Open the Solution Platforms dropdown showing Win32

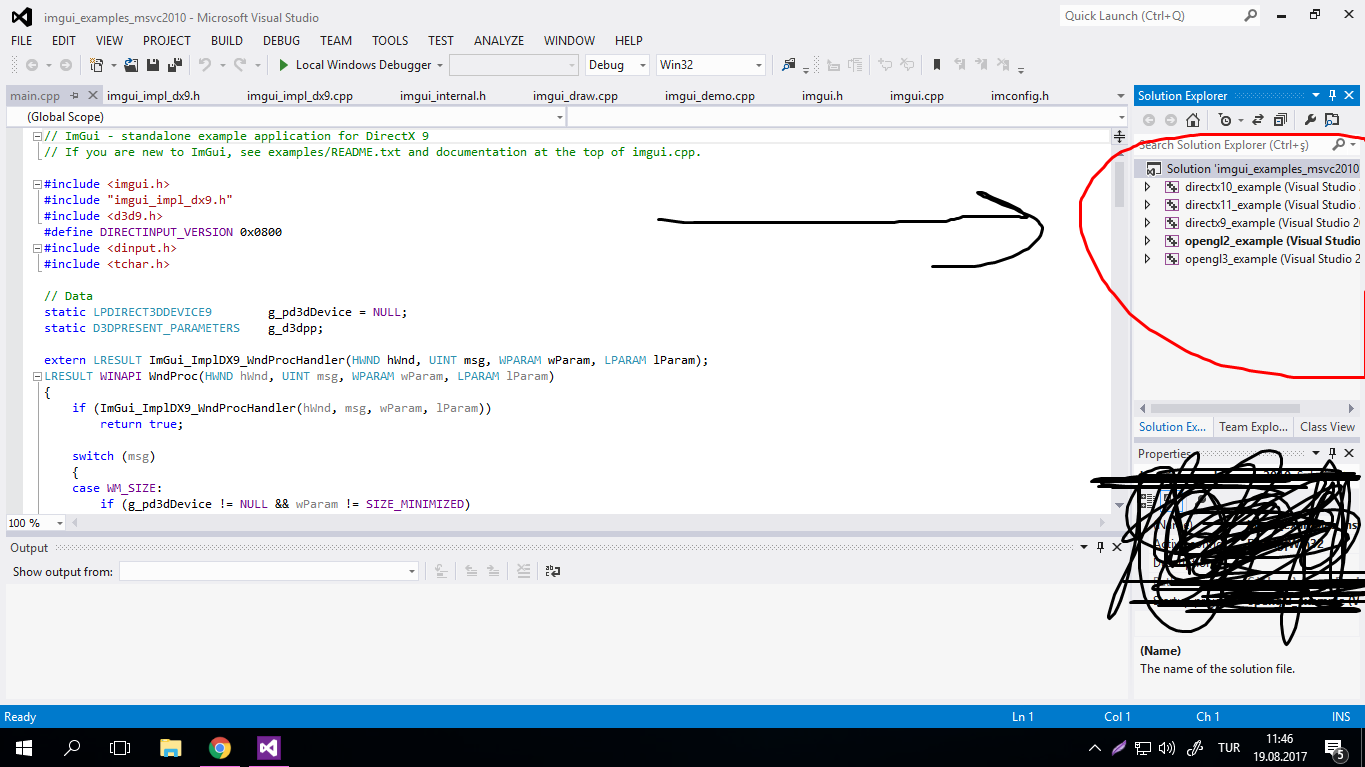711,65
